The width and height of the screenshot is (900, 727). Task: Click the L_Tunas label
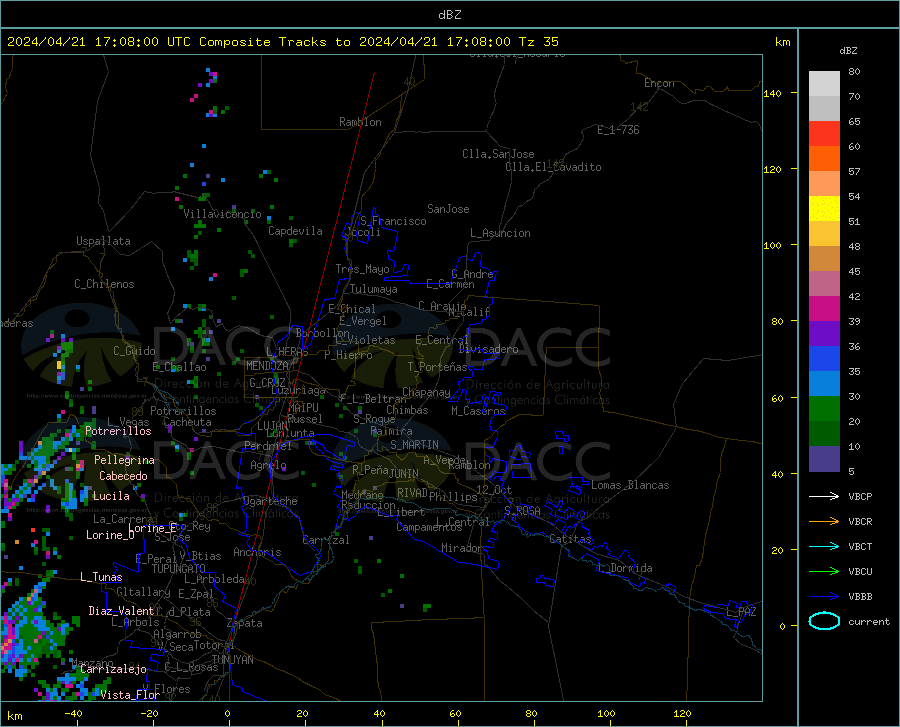[x=101, y=577]
